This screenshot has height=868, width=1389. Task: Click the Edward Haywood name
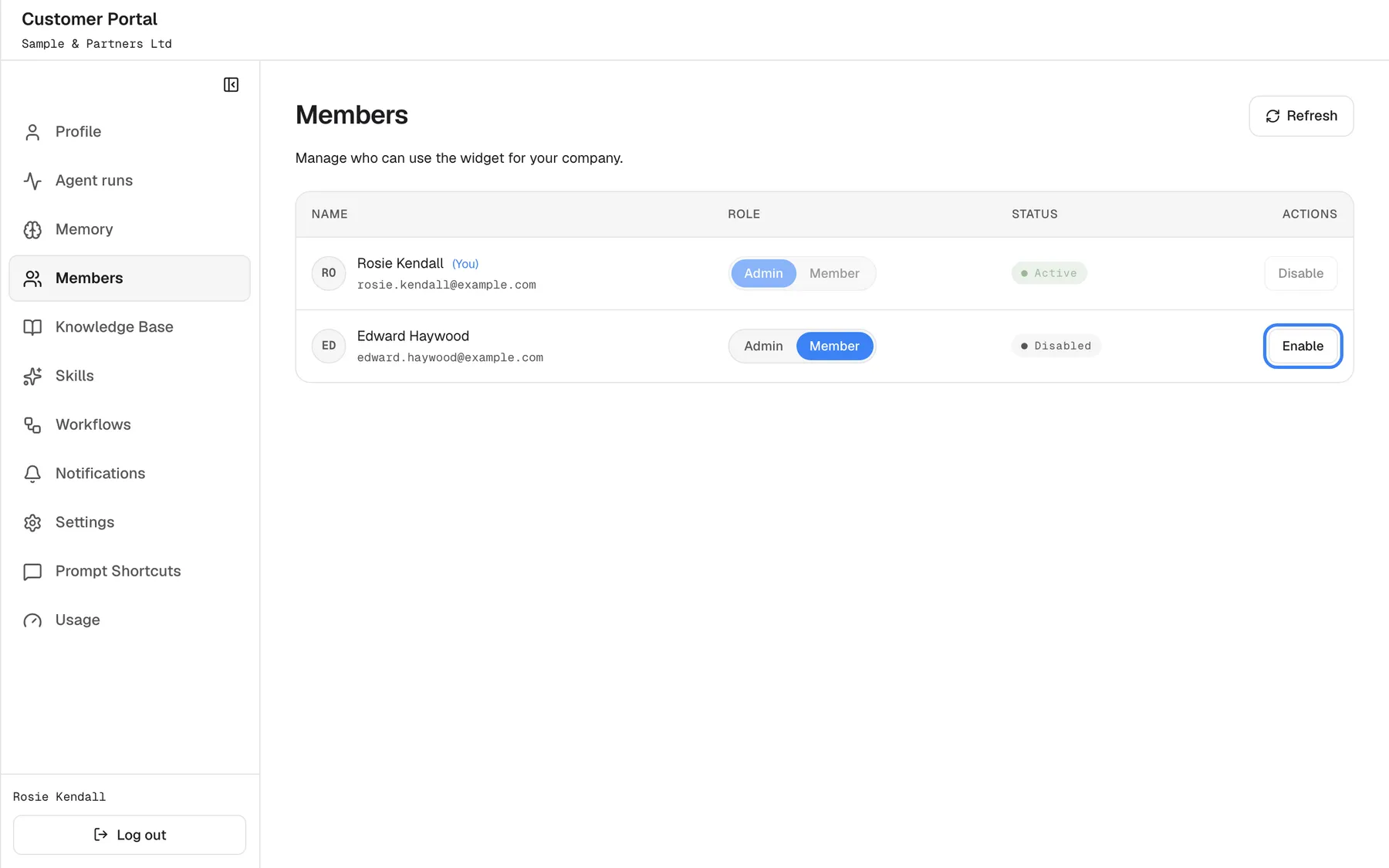click(x=413, y=336)
